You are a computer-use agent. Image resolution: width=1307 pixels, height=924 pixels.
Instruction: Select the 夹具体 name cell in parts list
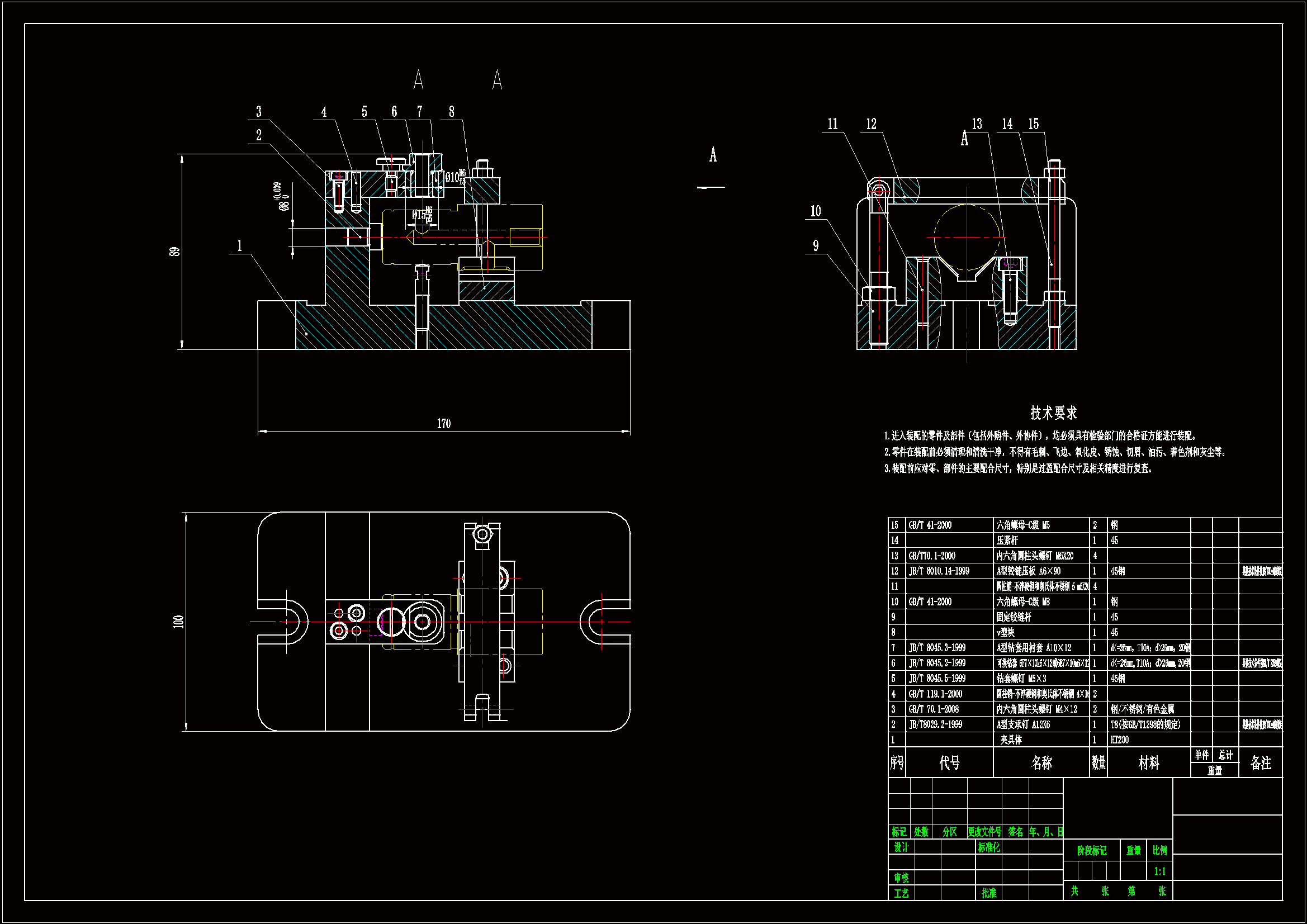click(x=1011, y=740)
